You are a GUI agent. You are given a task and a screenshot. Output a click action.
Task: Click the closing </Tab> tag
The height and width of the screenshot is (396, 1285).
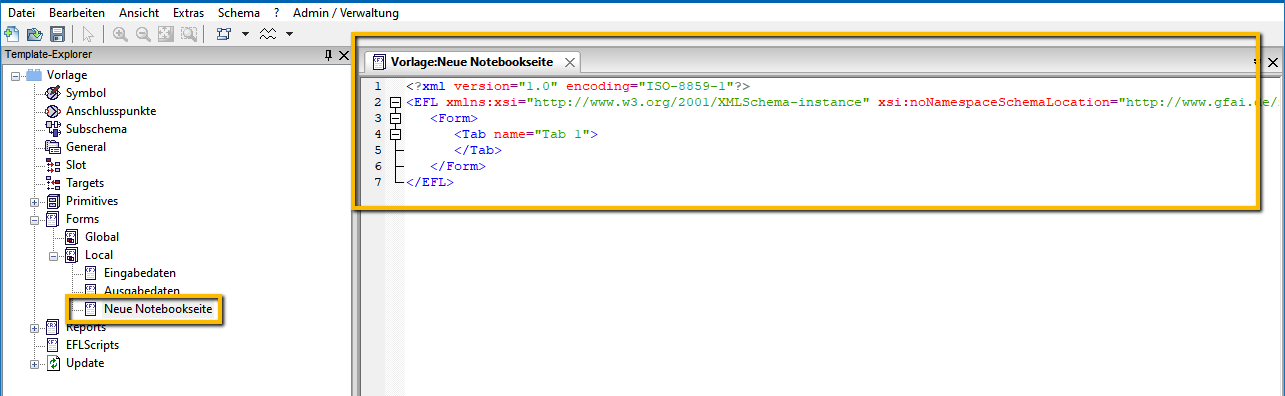coord(477,150)
